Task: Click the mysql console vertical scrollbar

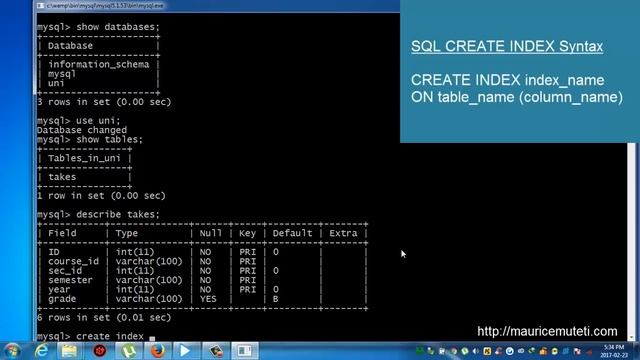Action: [631, 241]
